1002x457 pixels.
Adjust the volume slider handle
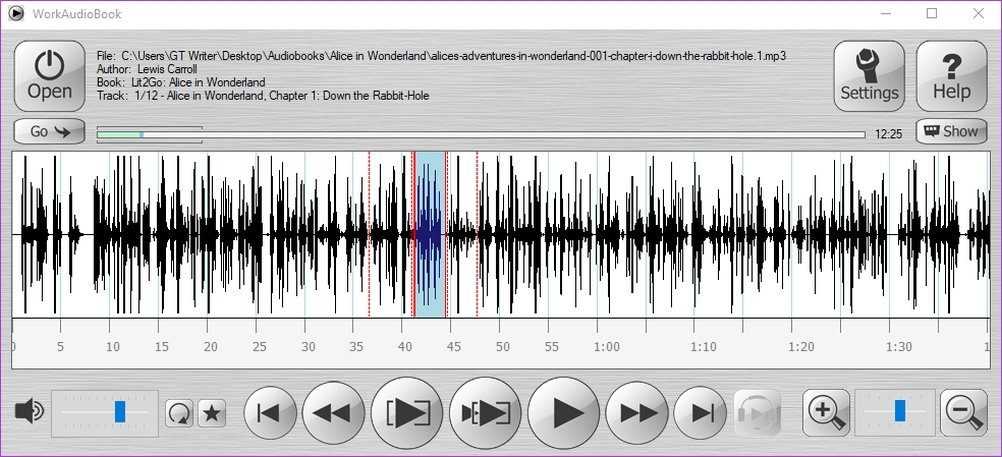(120, 412)
